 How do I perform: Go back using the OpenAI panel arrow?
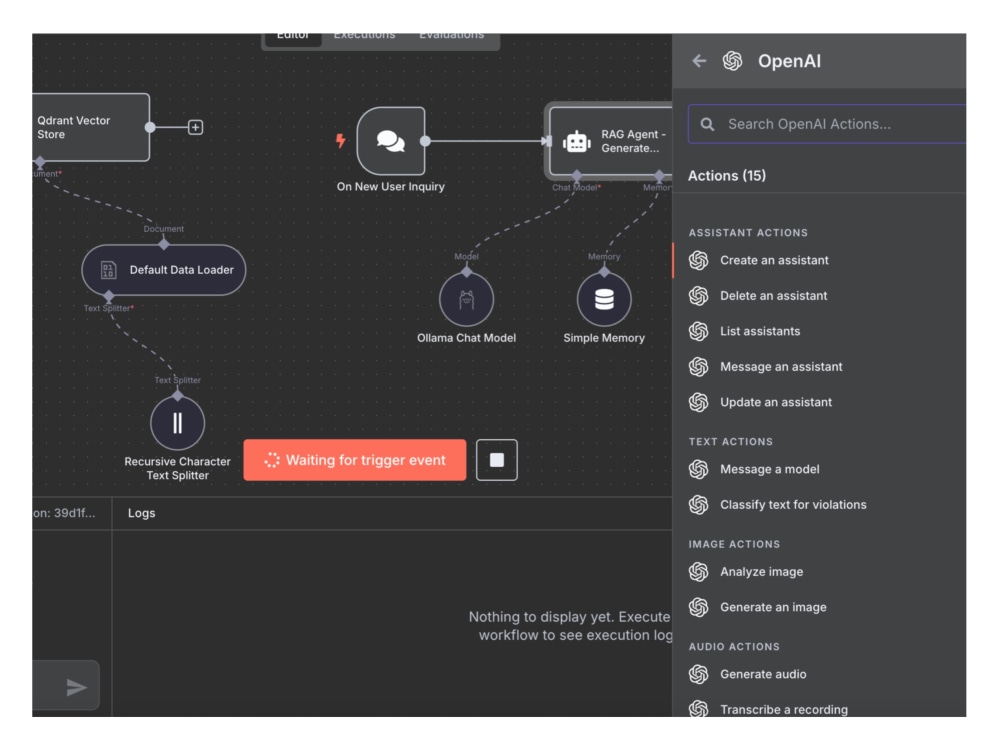tap(699, 61)
